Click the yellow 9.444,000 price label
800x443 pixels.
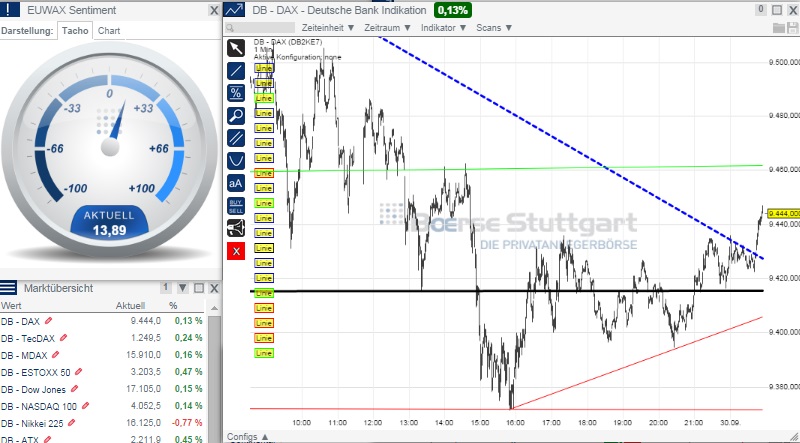click(783, 213)
